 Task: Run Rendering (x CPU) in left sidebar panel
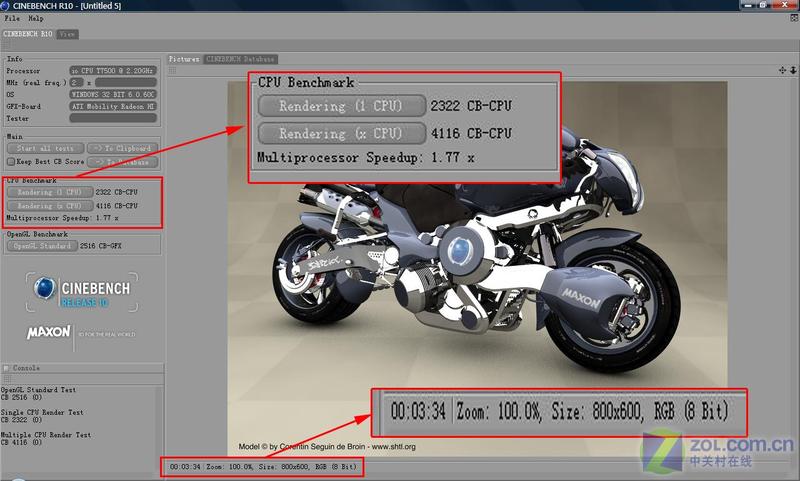[50, 206]
